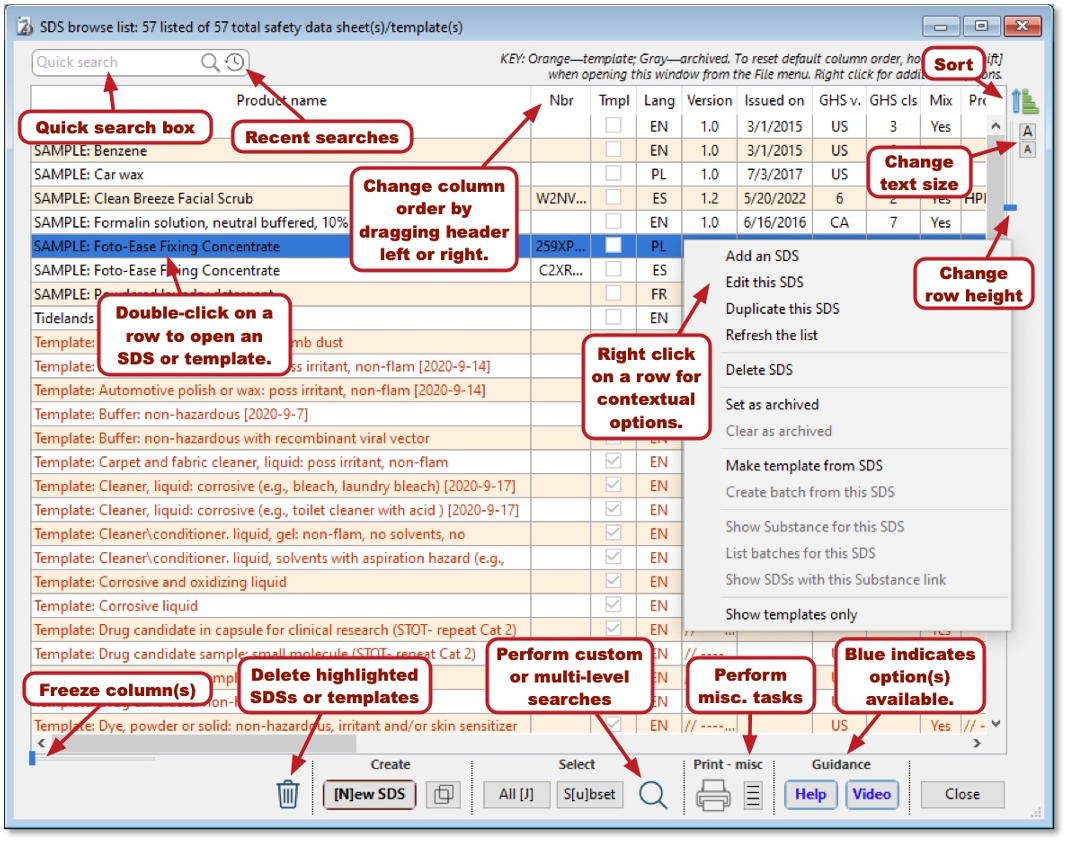Select Edit this SDS menu entry

point(764,282)
